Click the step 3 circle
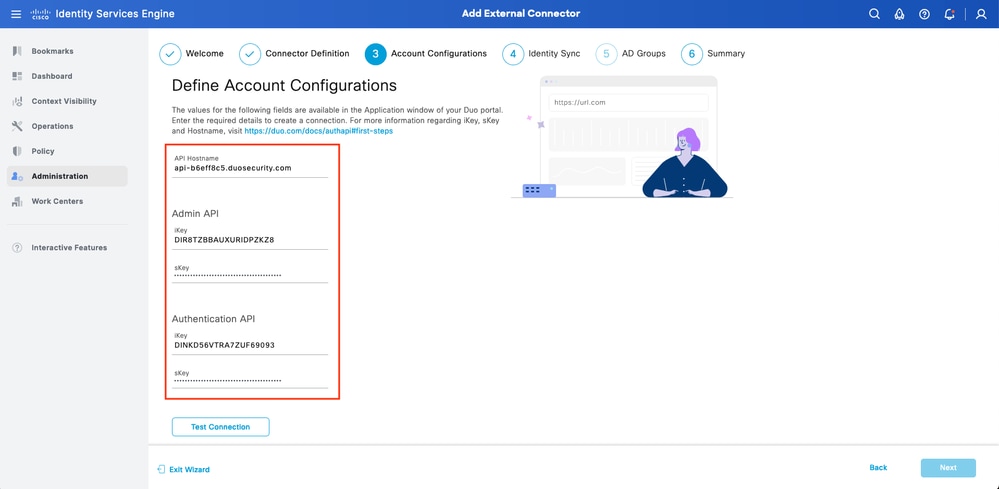 (375, 54)
